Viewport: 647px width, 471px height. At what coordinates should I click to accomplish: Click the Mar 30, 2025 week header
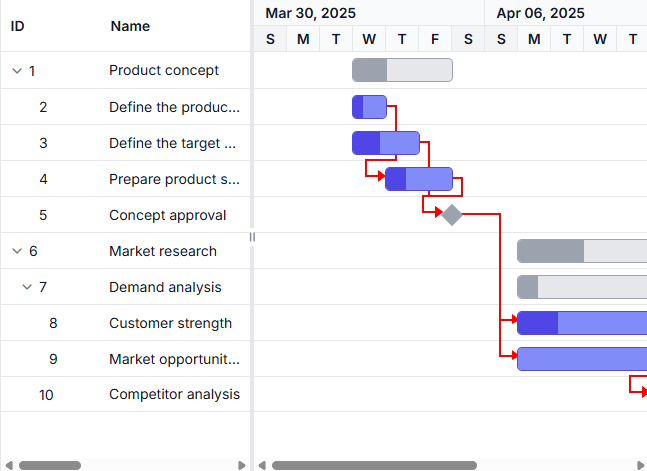click(310, 13)
